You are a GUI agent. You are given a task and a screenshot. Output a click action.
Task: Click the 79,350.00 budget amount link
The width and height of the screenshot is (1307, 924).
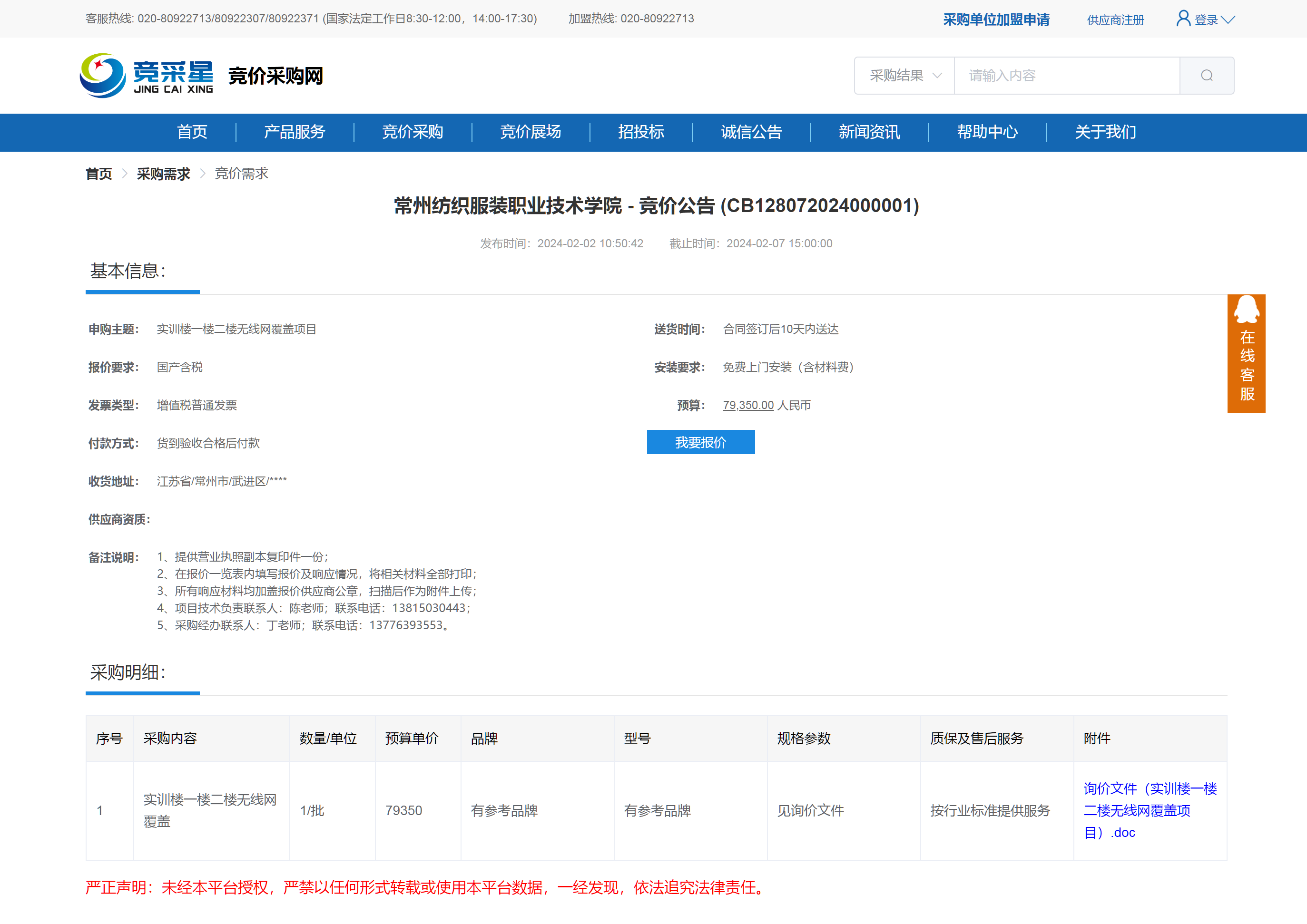pyautogui.click(x=747, y=405)
